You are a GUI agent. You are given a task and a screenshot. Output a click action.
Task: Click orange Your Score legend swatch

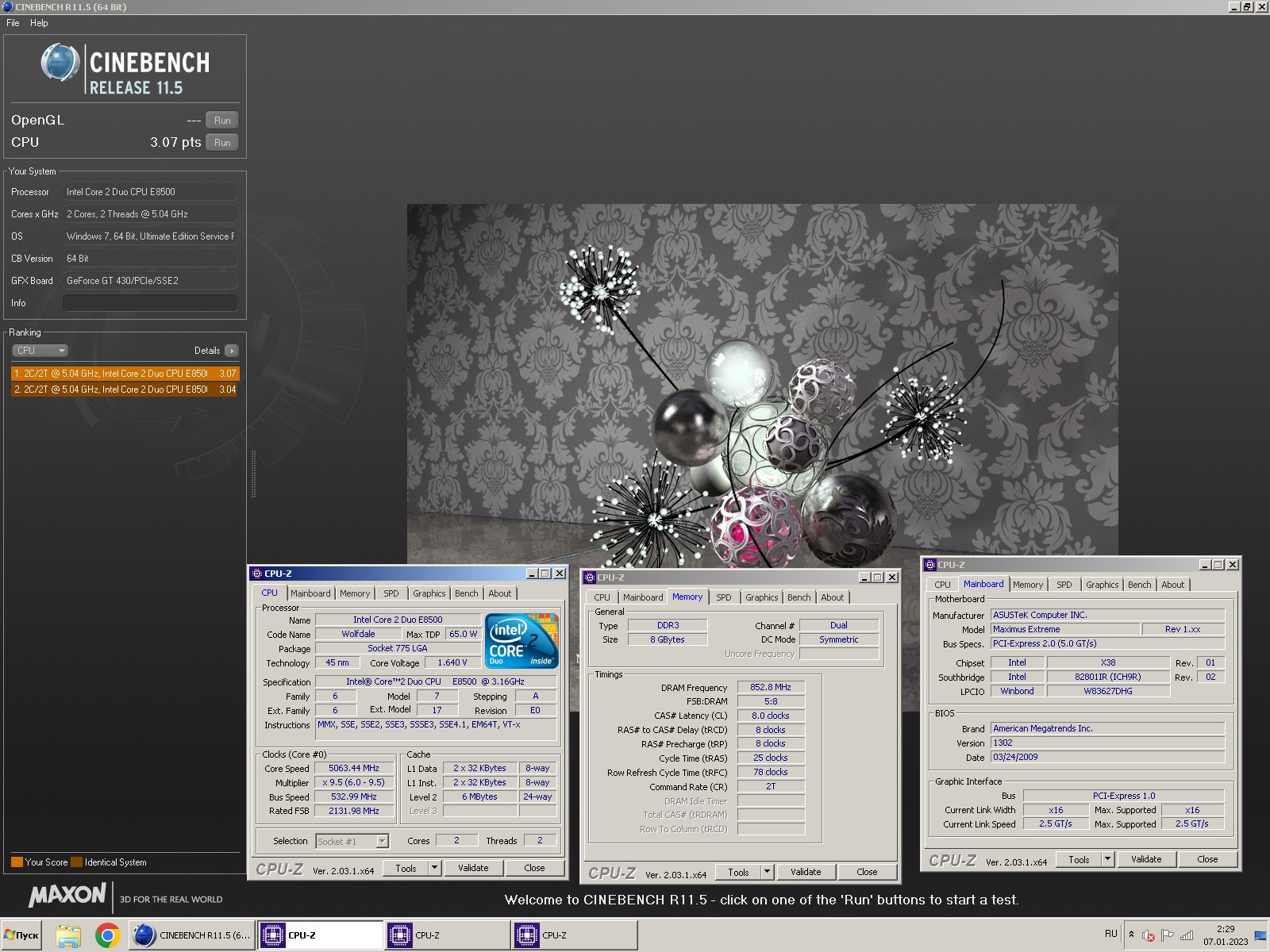(17, 862)
